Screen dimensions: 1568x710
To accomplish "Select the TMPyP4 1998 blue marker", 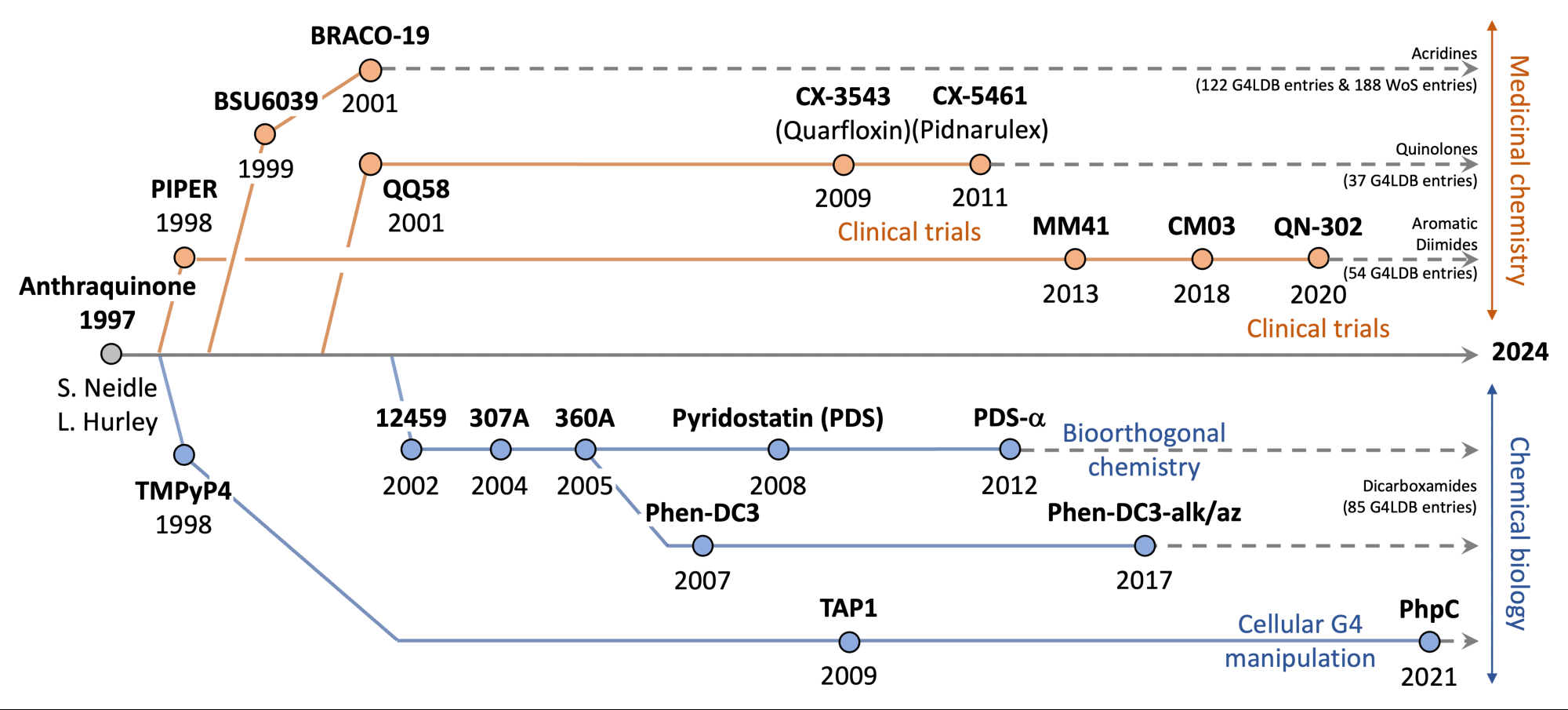I will (184, 454).
